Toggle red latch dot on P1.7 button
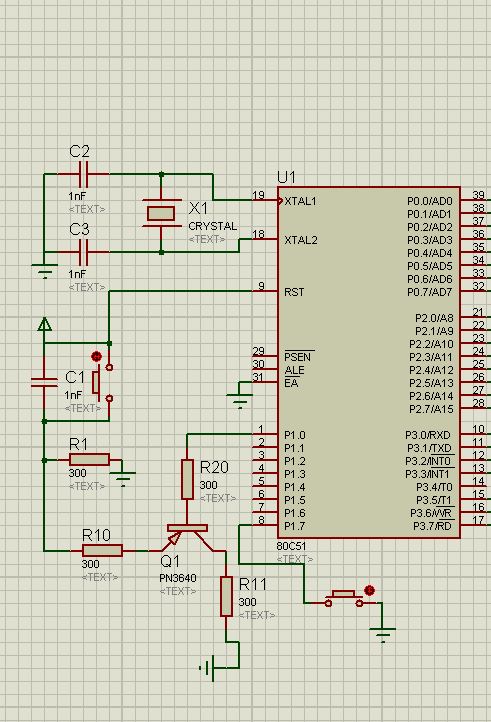Screen dimensions: 491x722 [369, 590]
